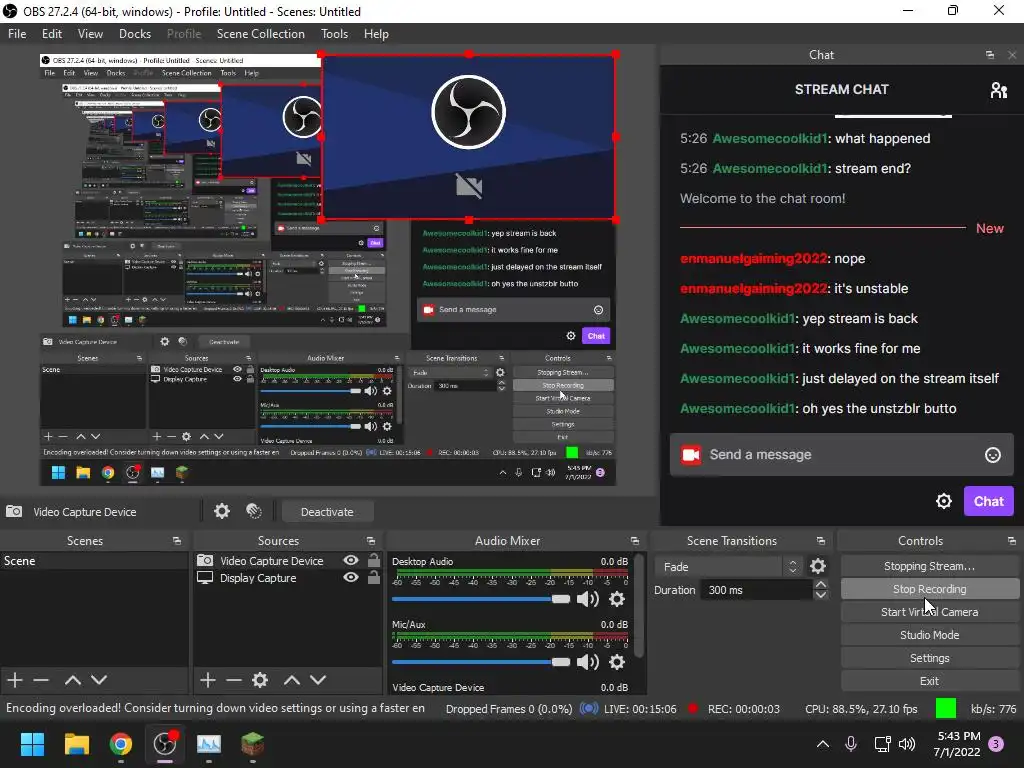Screen dimensions: 1024x768
Task: Click Exit button in Controls
Action: 929,681
